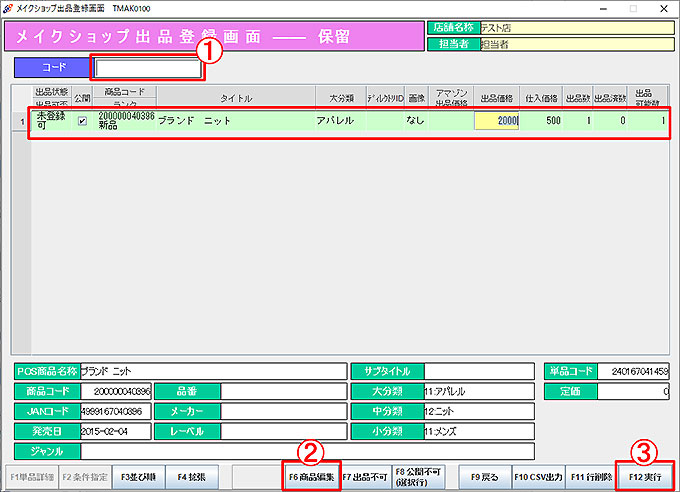The image size is (680, 492).
Task: Click the F10 CSV出力 button
Action: pos(538,475)
